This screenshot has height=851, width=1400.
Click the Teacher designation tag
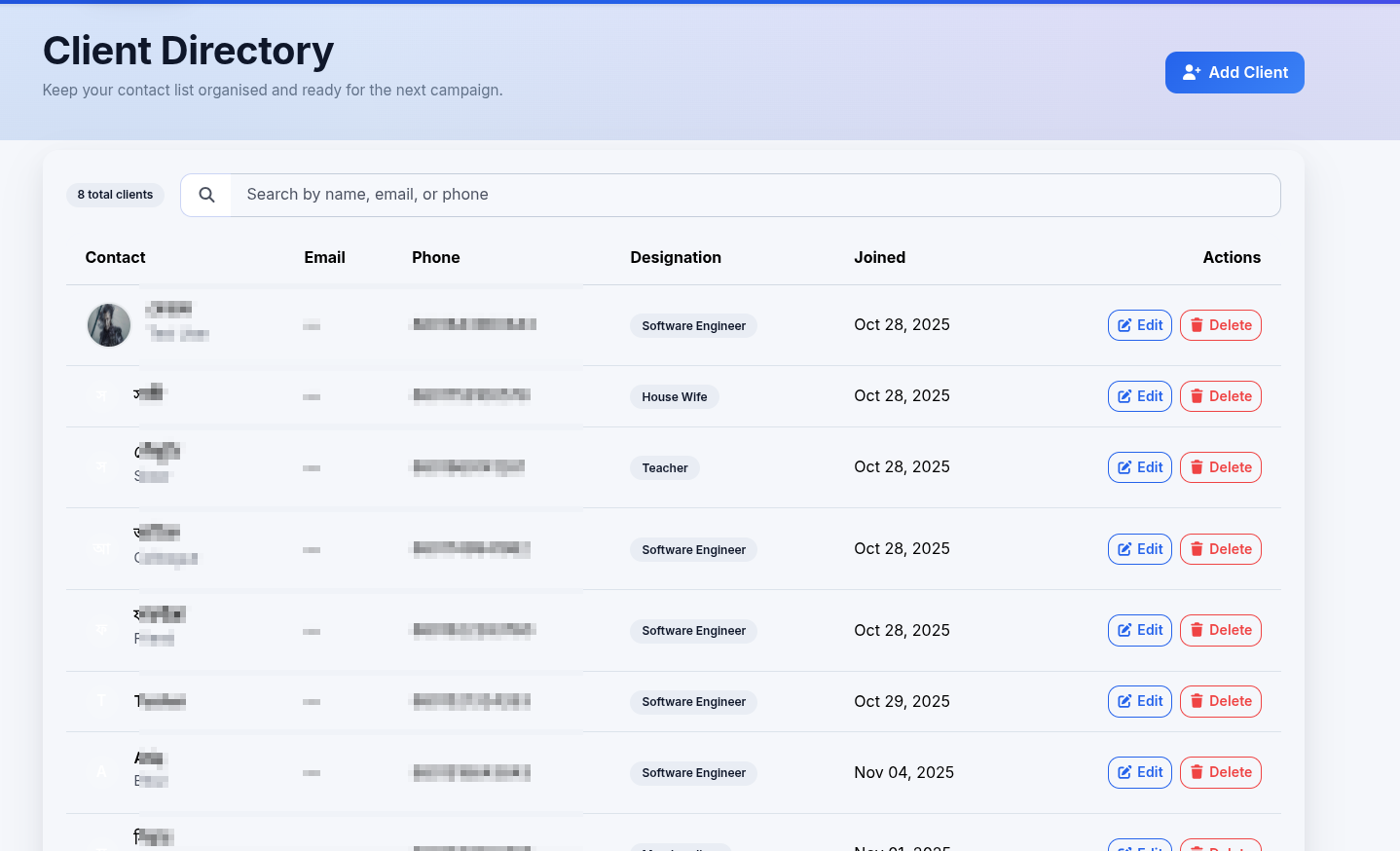[x=664, y=468]
